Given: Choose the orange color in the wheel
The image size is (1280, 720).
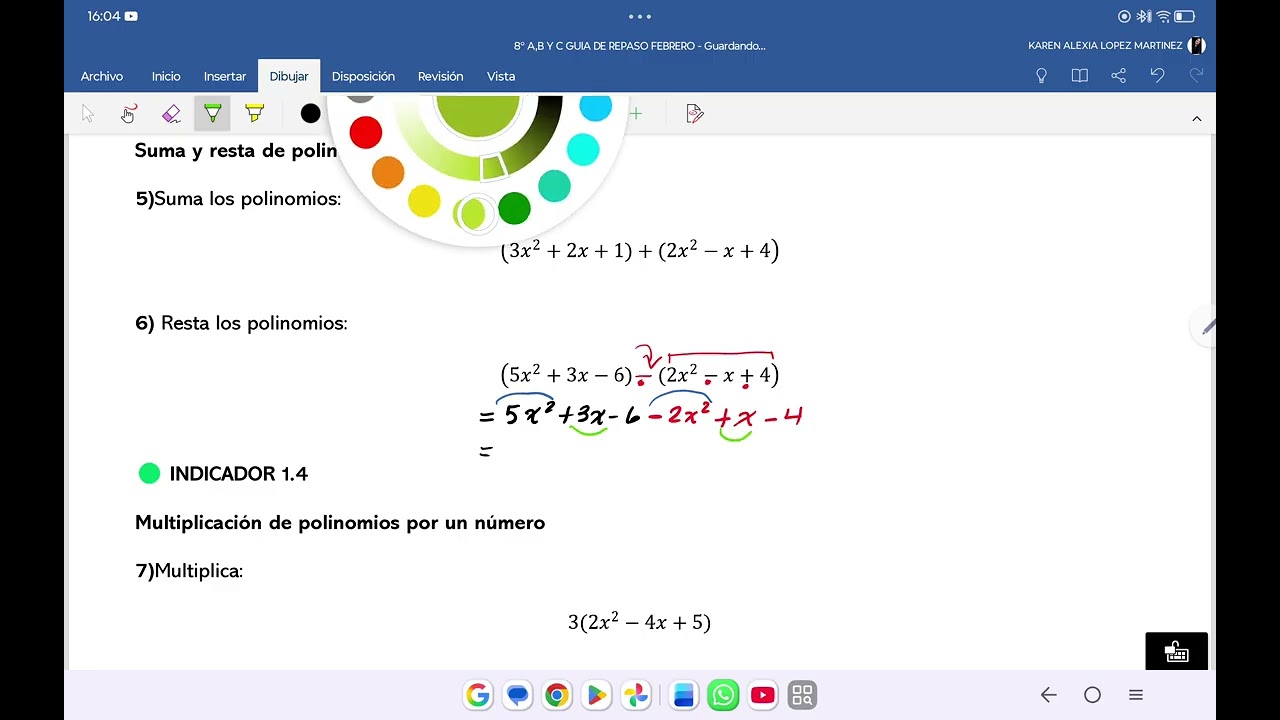Looking at the screenshot, I should tap(388, 173).
